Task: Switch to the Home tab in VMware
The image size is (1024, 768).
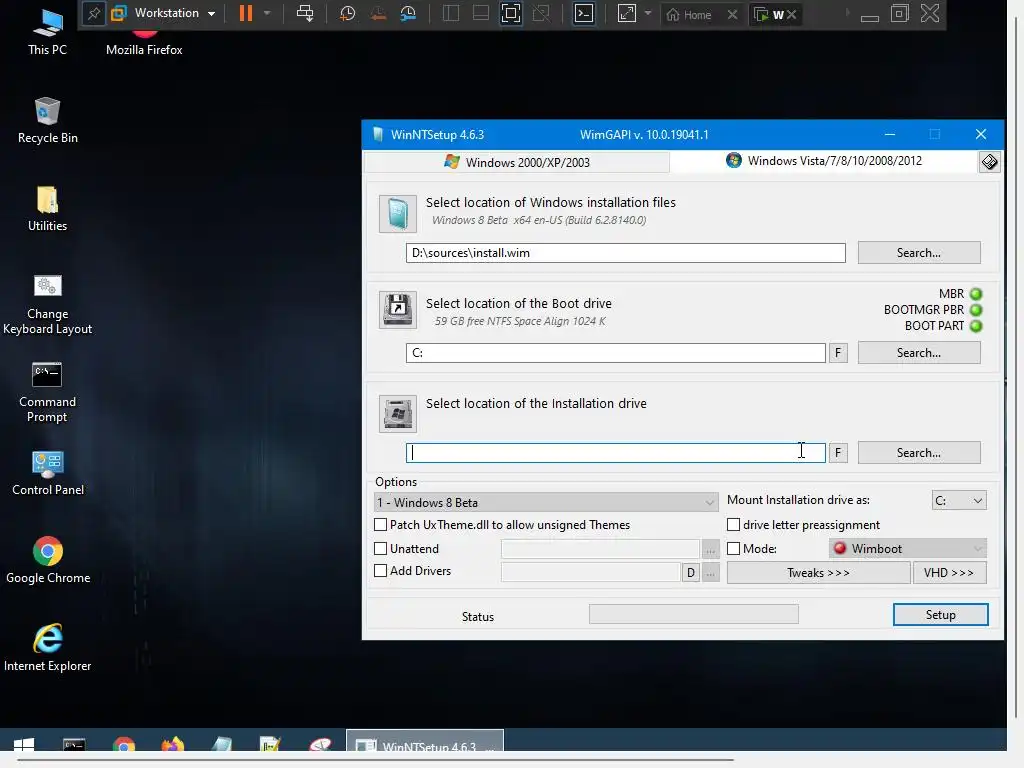Action: click(x=689, y=15)
